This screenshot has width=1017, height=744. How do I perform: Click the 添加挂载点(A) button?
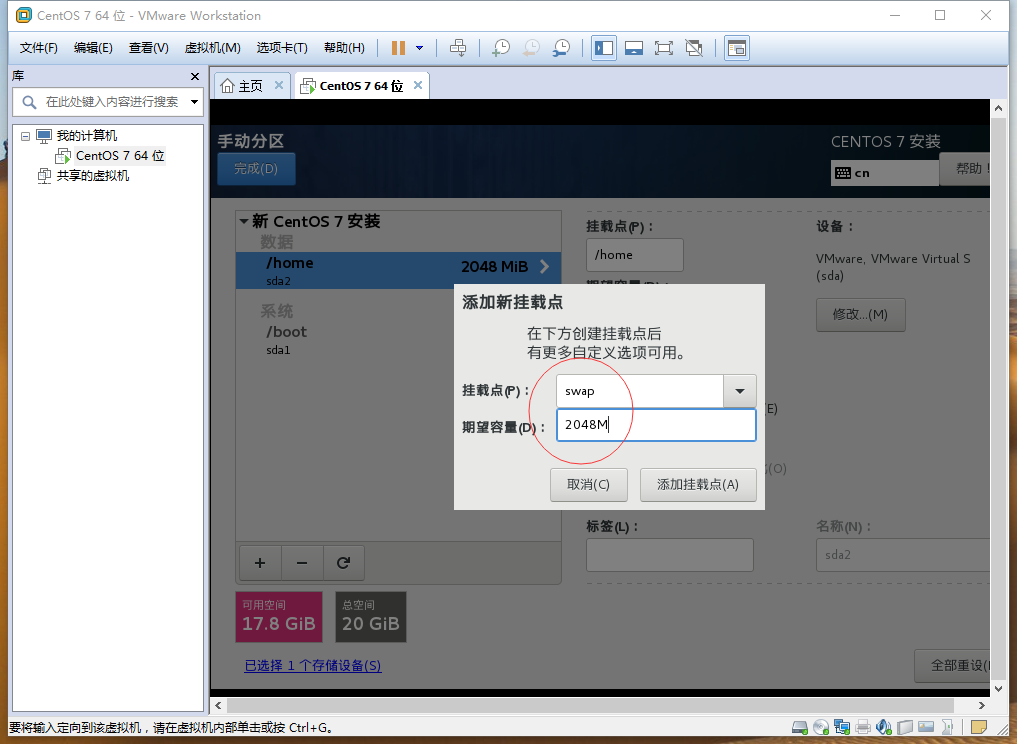click(x=698, y=485)
